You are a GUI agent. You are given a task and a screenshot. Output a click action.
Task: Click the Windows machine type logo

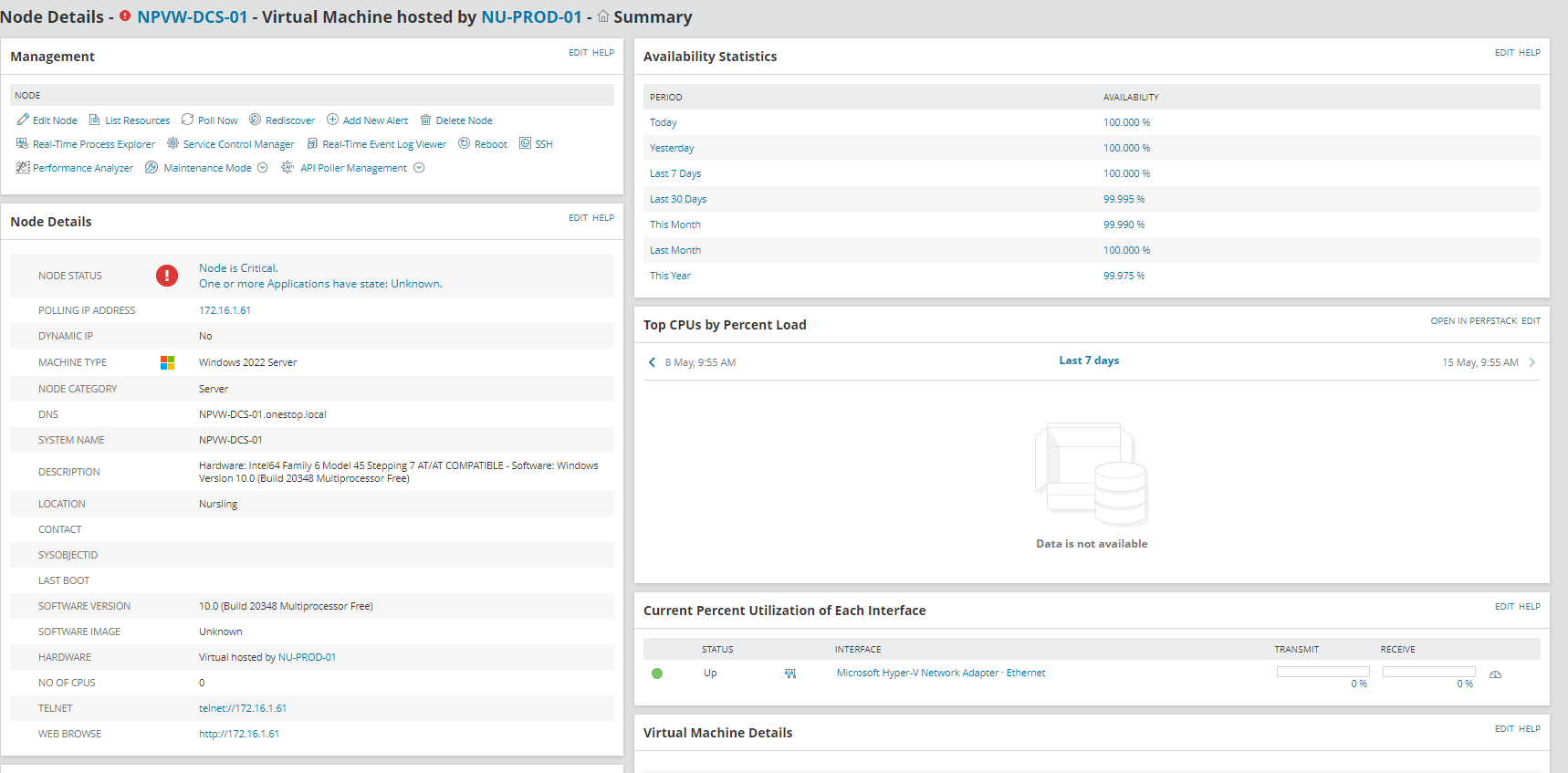(x=167, y=362)
